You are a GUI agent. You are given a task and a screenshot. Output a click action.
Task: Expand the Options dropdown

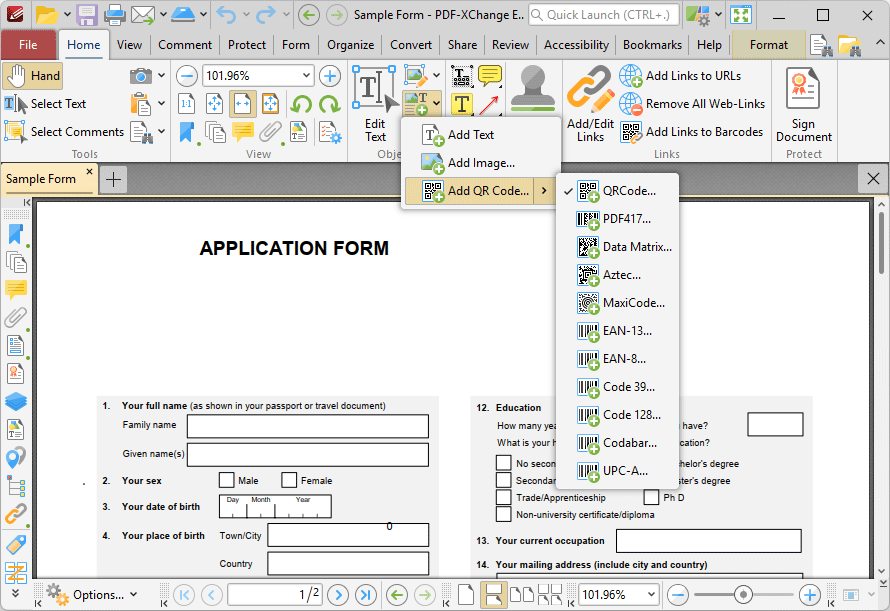(133, 595)
